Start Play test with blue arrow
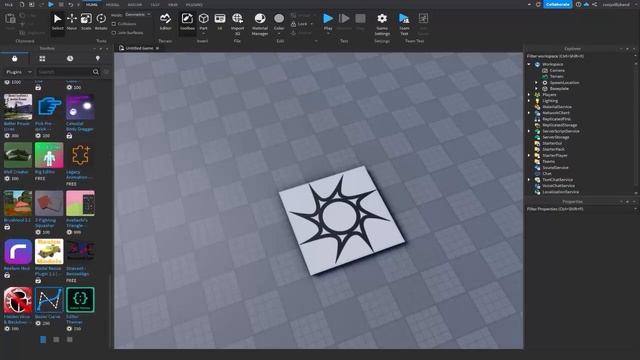 [x=328, y=19]
